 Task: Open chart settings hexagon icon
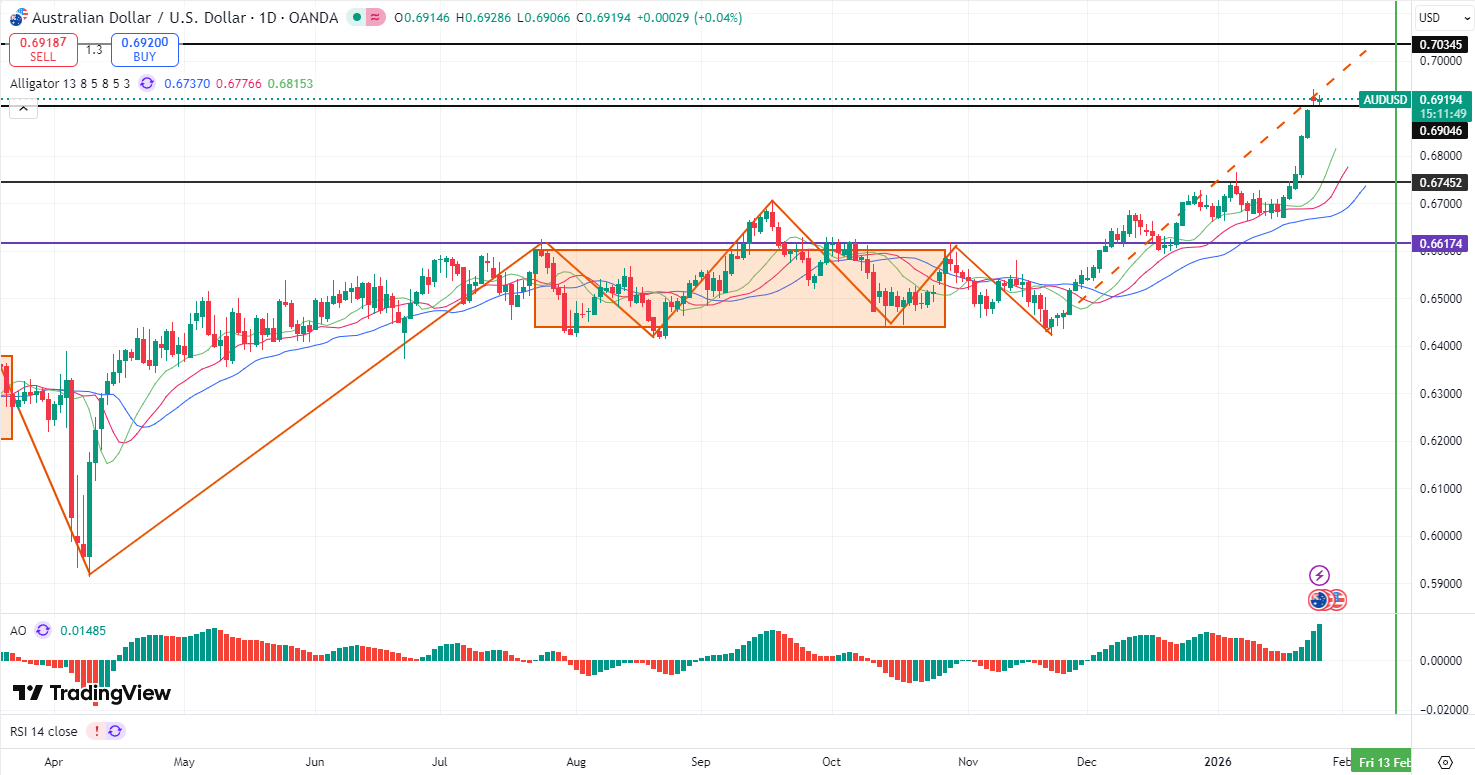click(x=1444, y=762)
